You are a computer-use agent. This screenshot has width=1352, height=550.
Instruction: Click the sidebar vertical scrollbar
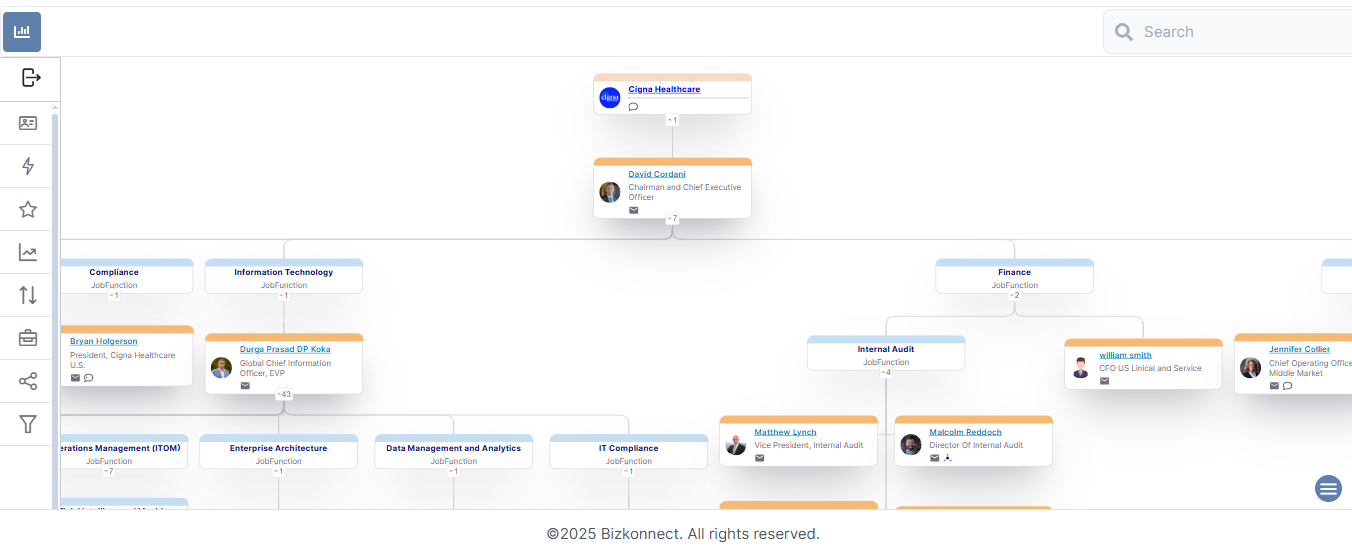55,310
